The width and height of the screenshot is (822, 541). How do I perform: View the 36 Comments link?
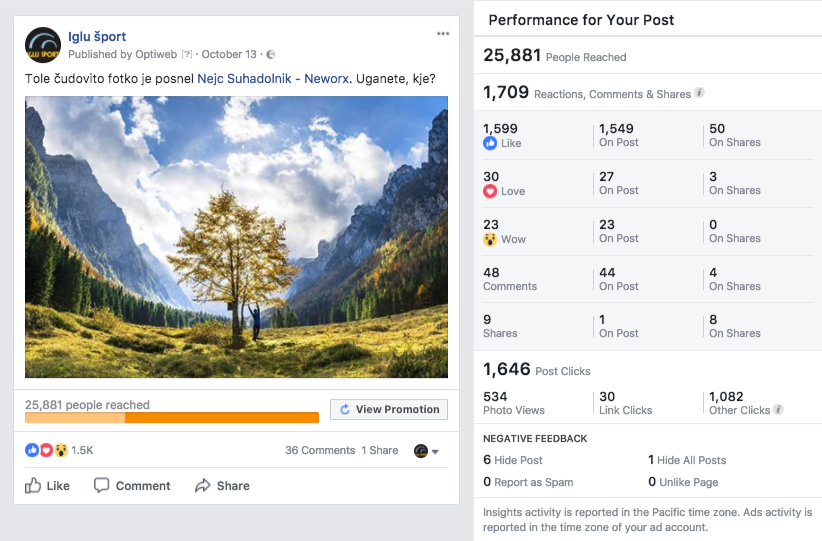(320, 450)
